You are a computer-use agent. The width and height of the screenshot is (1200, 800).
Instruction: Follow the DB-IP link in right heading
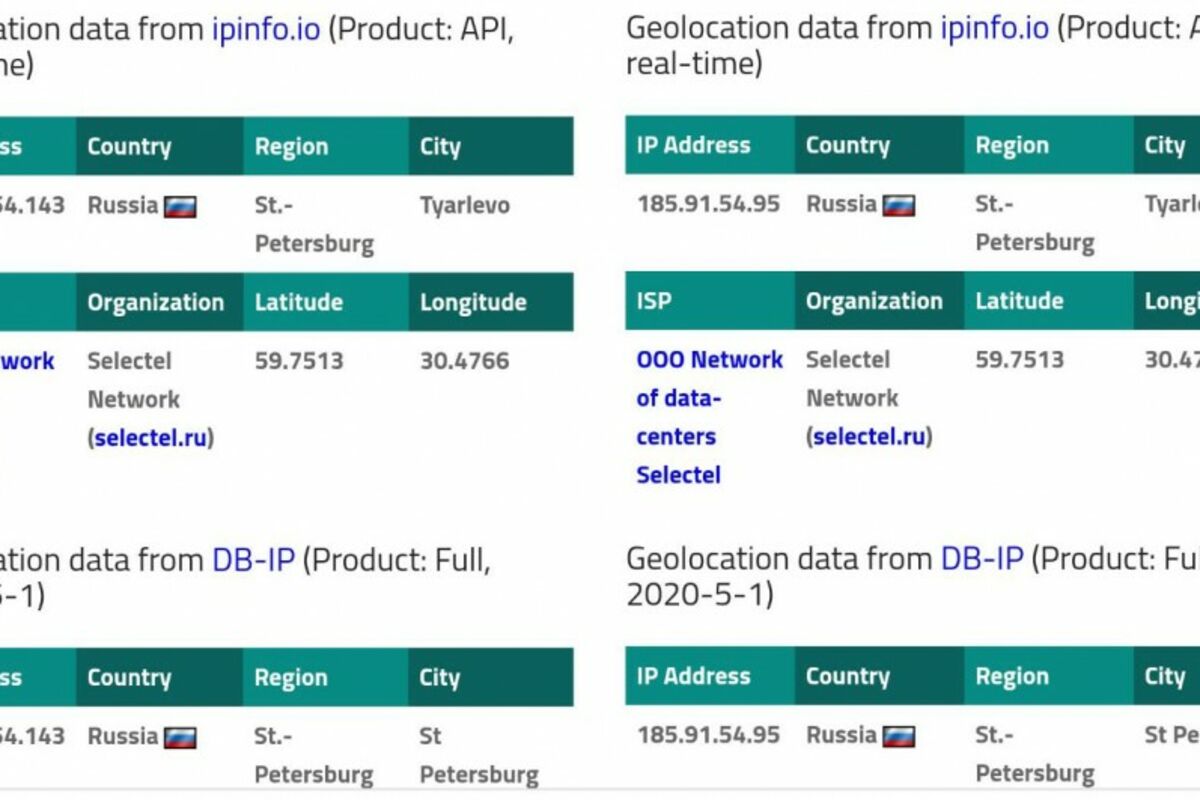[x=982, y=558]
